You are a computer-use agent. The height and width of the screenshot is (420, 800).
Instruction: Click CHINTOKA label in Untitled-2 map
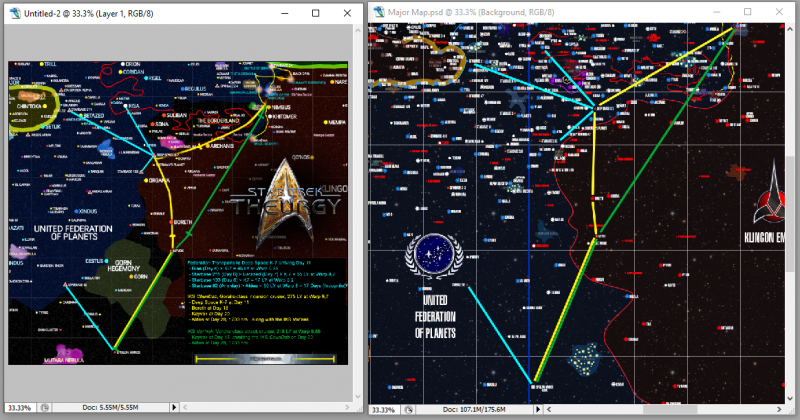coord(29,106)
